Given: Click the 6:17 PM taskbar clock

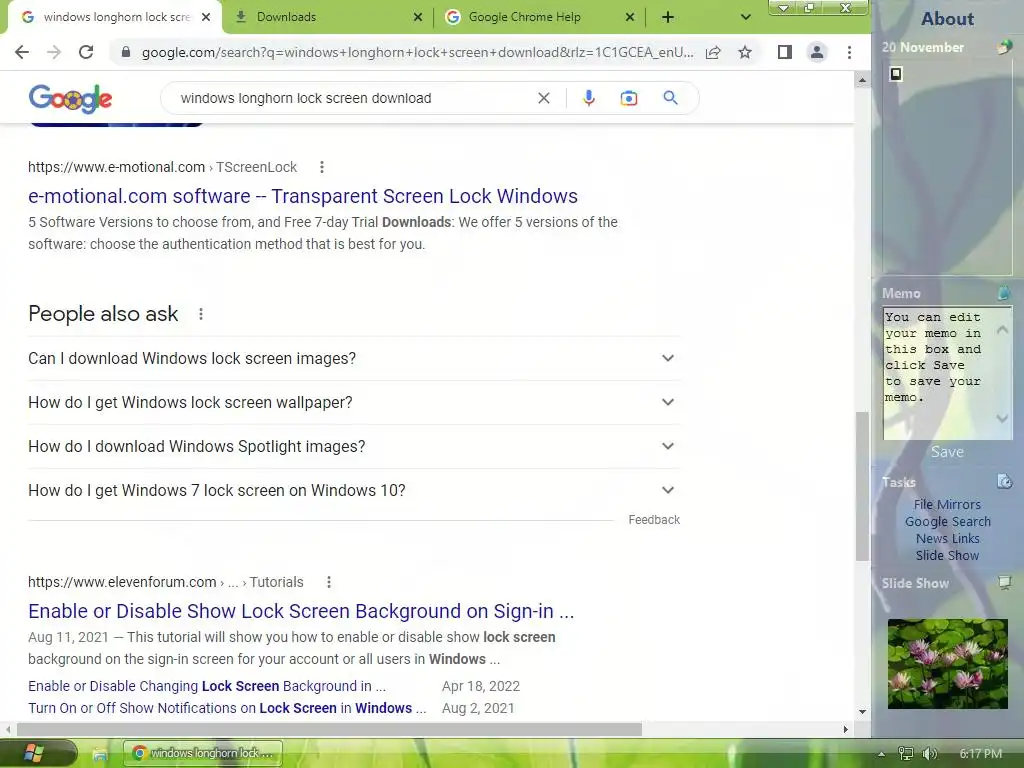Looking at the screenshot, I should (x=980, y=754).
